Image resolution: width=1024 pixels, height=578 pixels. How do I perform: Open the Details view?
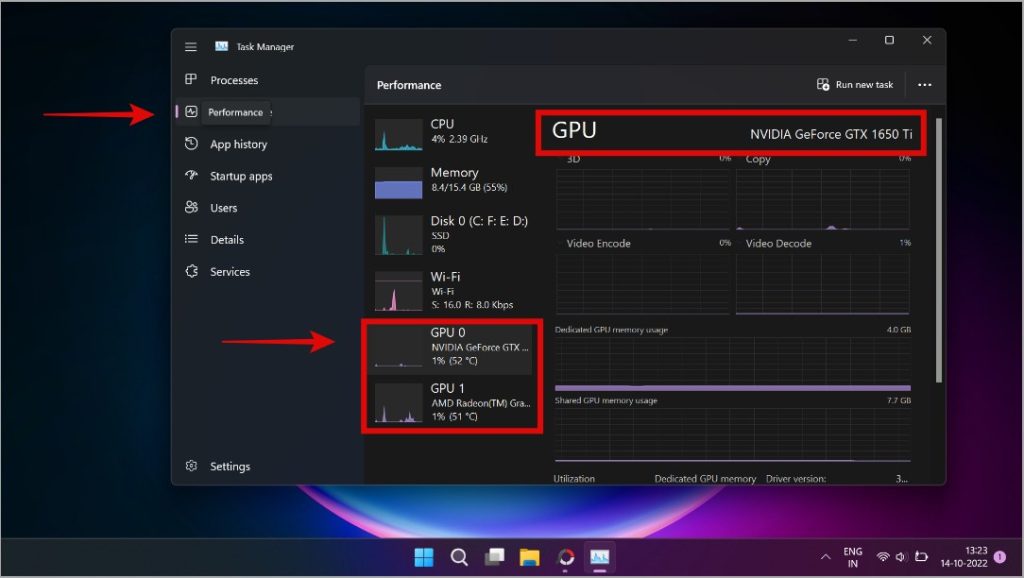pos(227,239)
